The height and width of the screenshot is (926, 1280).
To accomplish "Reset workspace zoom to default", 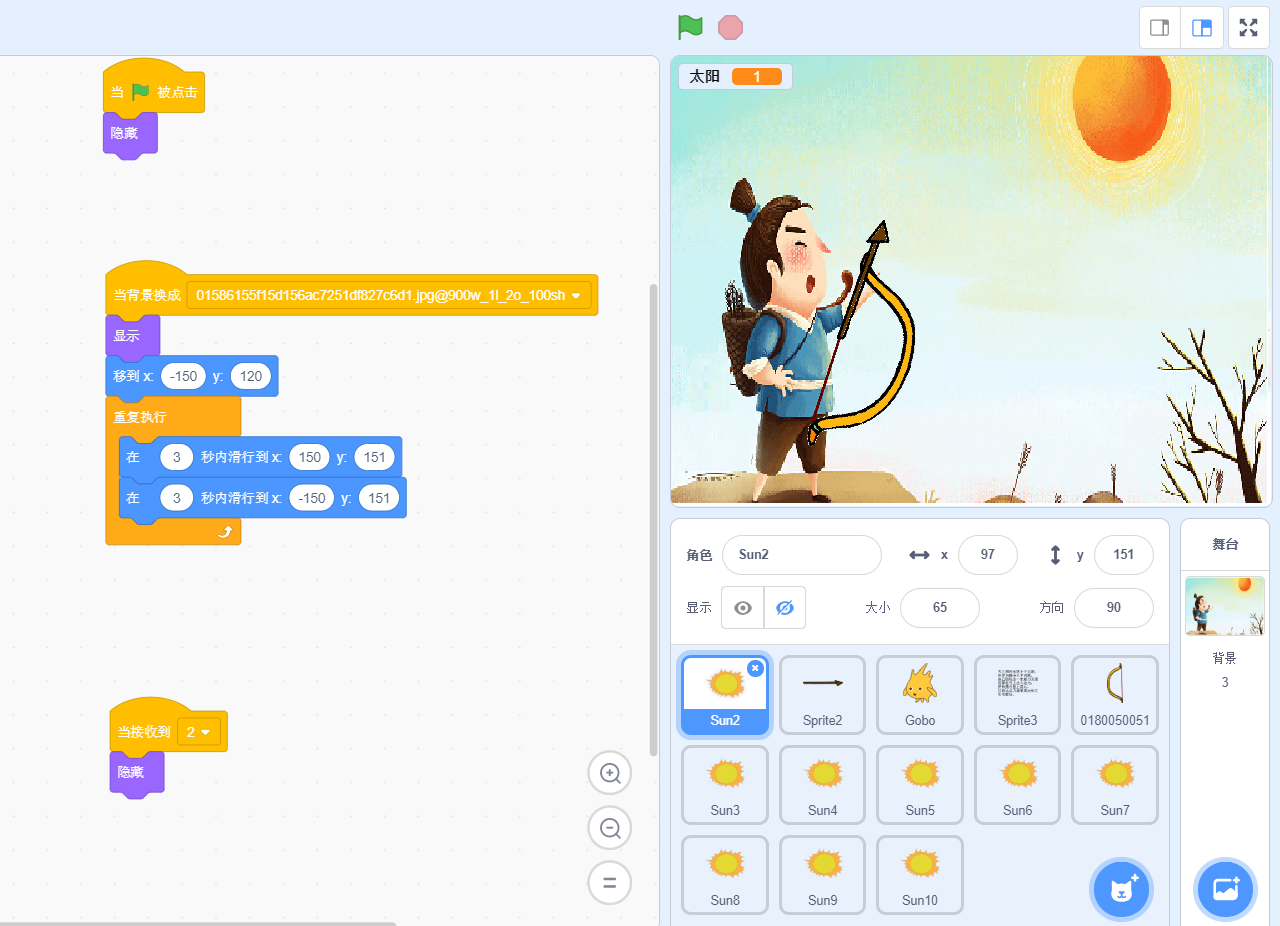I will click(x=609, y=883).
